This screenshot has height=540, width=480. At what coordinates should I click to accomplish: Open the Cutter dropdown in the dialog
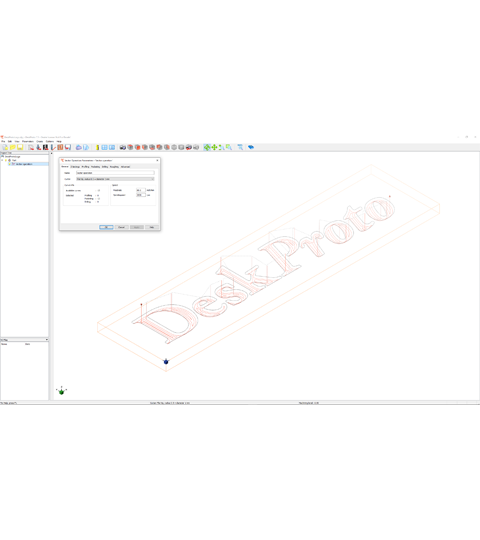(x=115, y=179)
